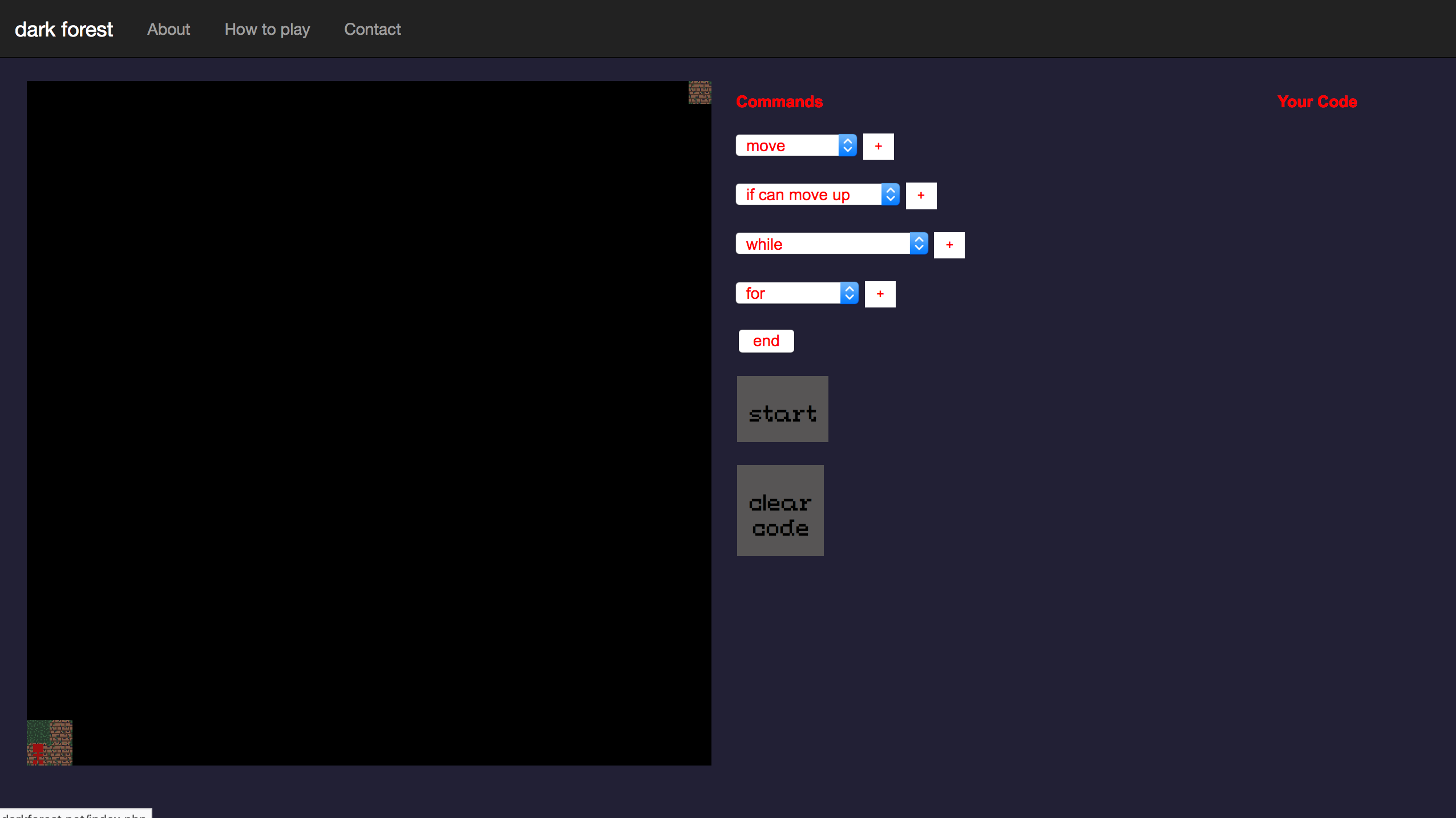
Task: Click the dark forest logo link
Action: coord(64,29)
